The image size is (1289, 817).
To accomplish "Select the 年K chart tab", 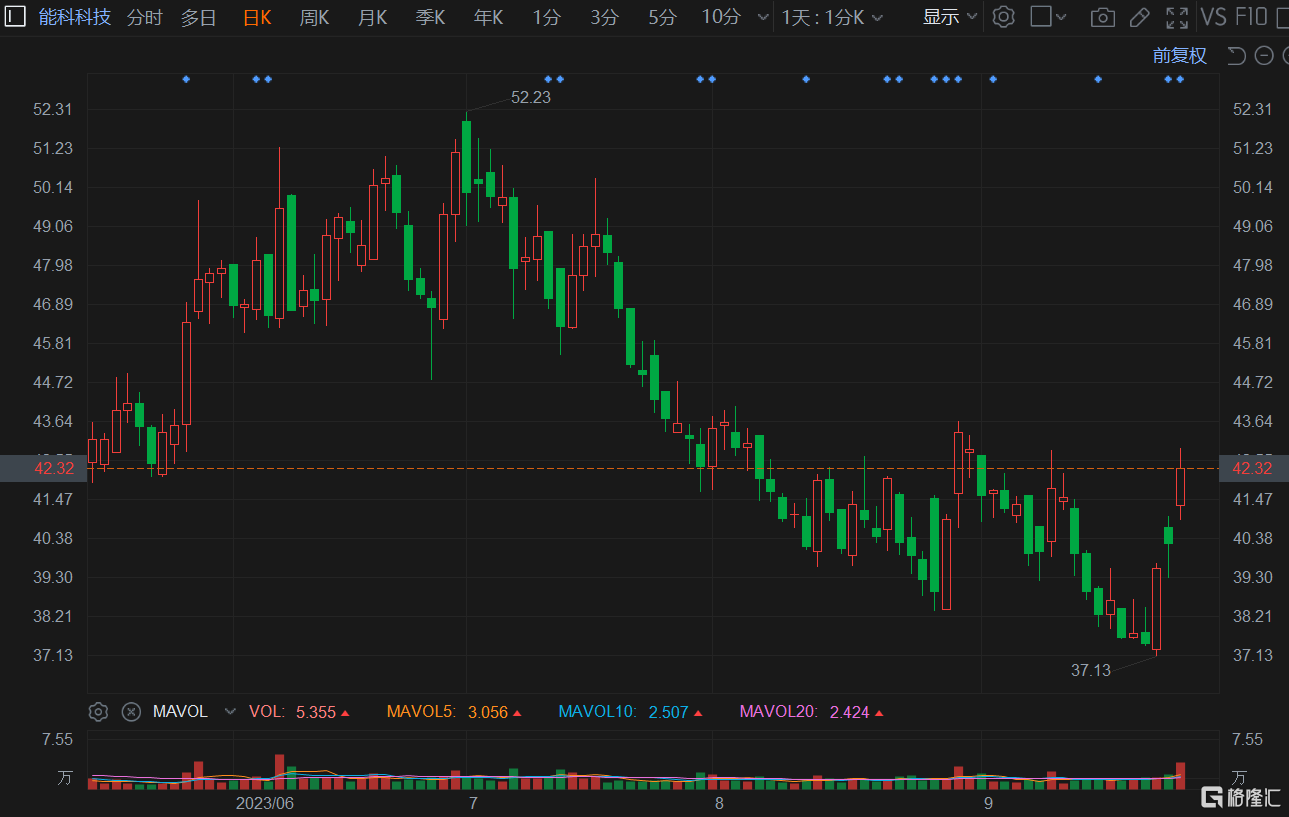I will 489,17.
